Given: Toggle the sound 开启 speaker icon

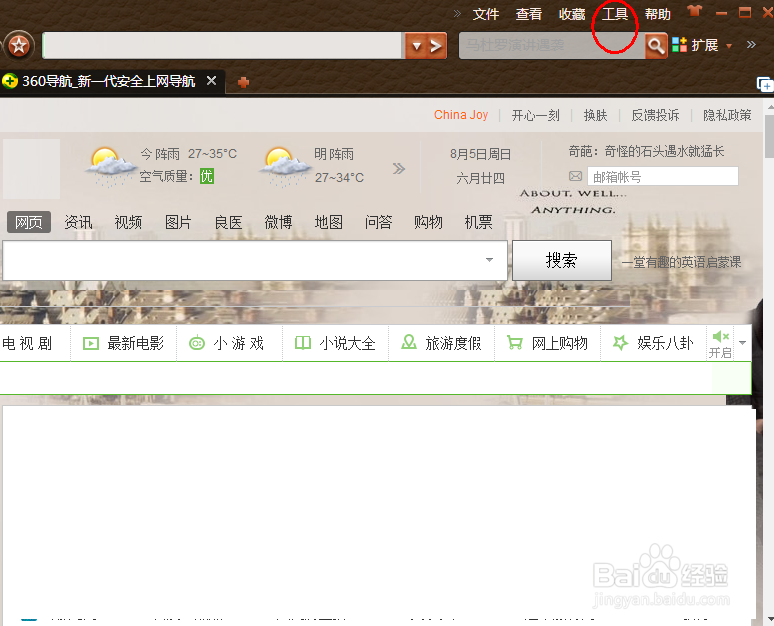Looking at the screenshot, I should pyautogui.click(x=721, y=337).
